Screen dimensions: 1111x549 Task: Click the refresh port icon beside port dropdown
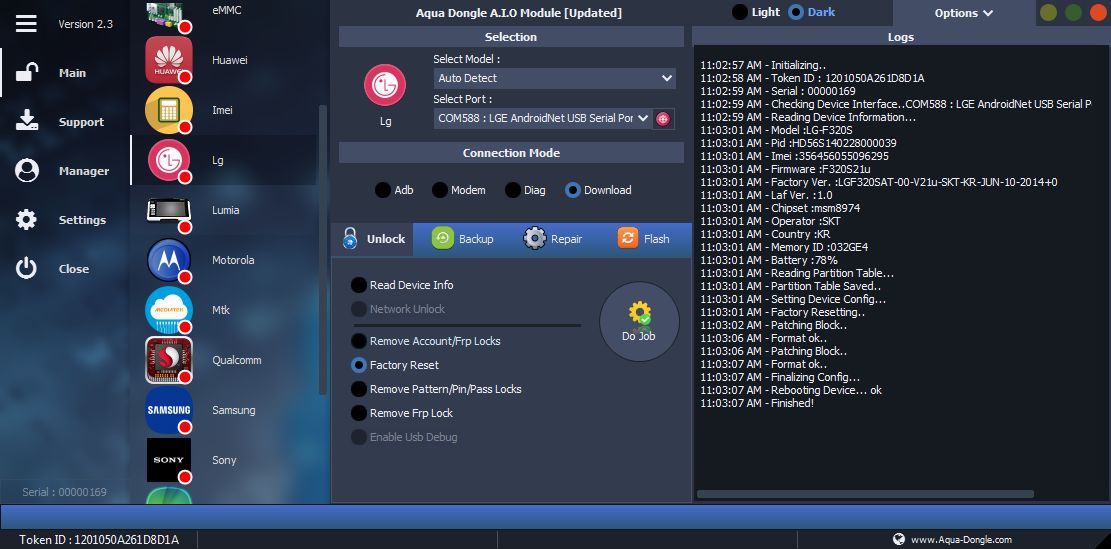(663, 119)
